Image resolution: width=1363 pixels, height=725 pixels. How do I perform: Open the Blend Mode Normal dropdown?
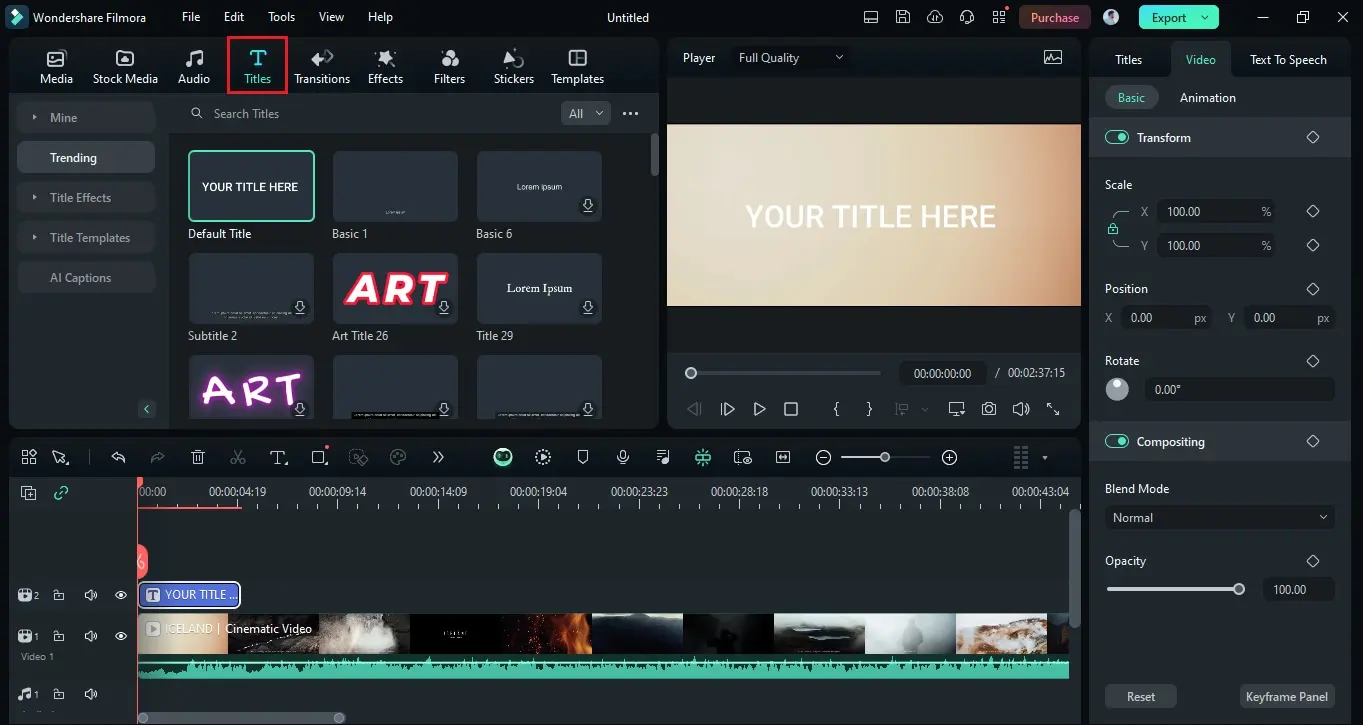tap(1219, 517)
